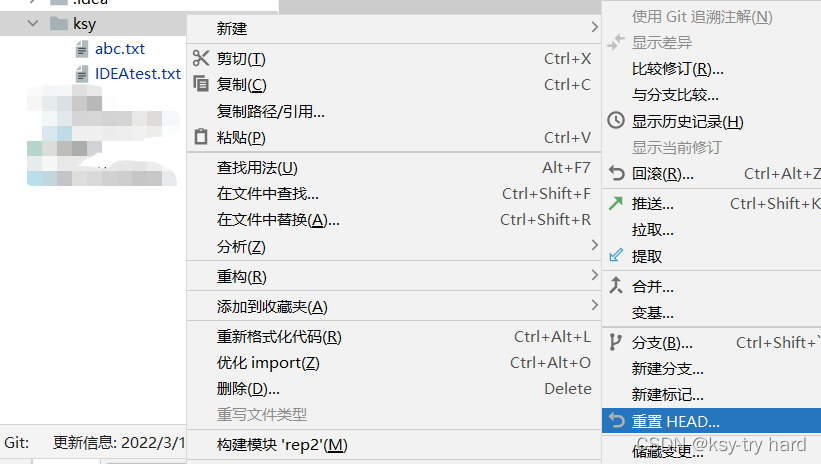This screenshot has height=464, width=821.
Task: Open the 重构(R) submenu
Action: (x=394, y=276)
